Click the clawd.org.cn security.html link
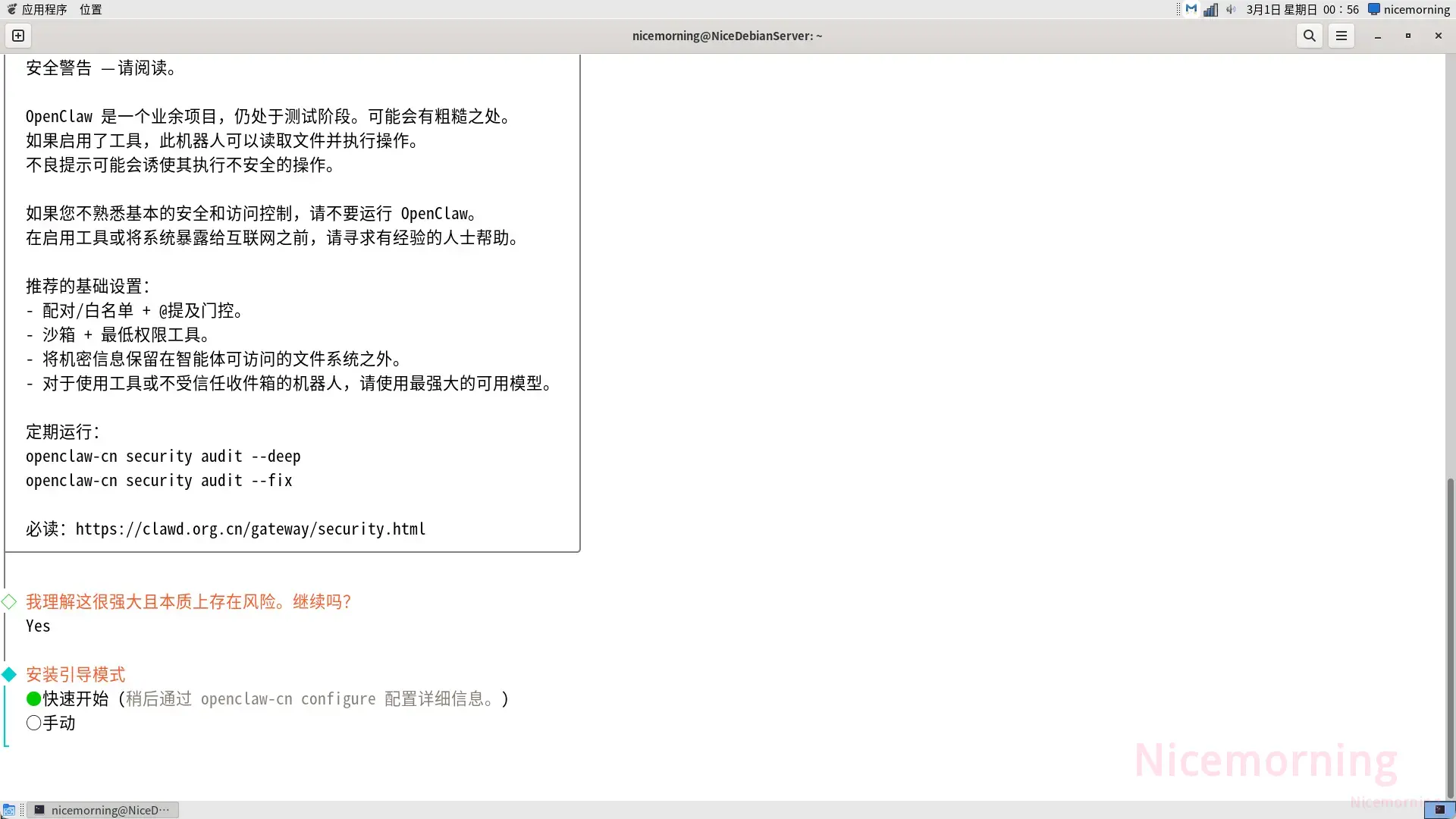 [250, 529]
